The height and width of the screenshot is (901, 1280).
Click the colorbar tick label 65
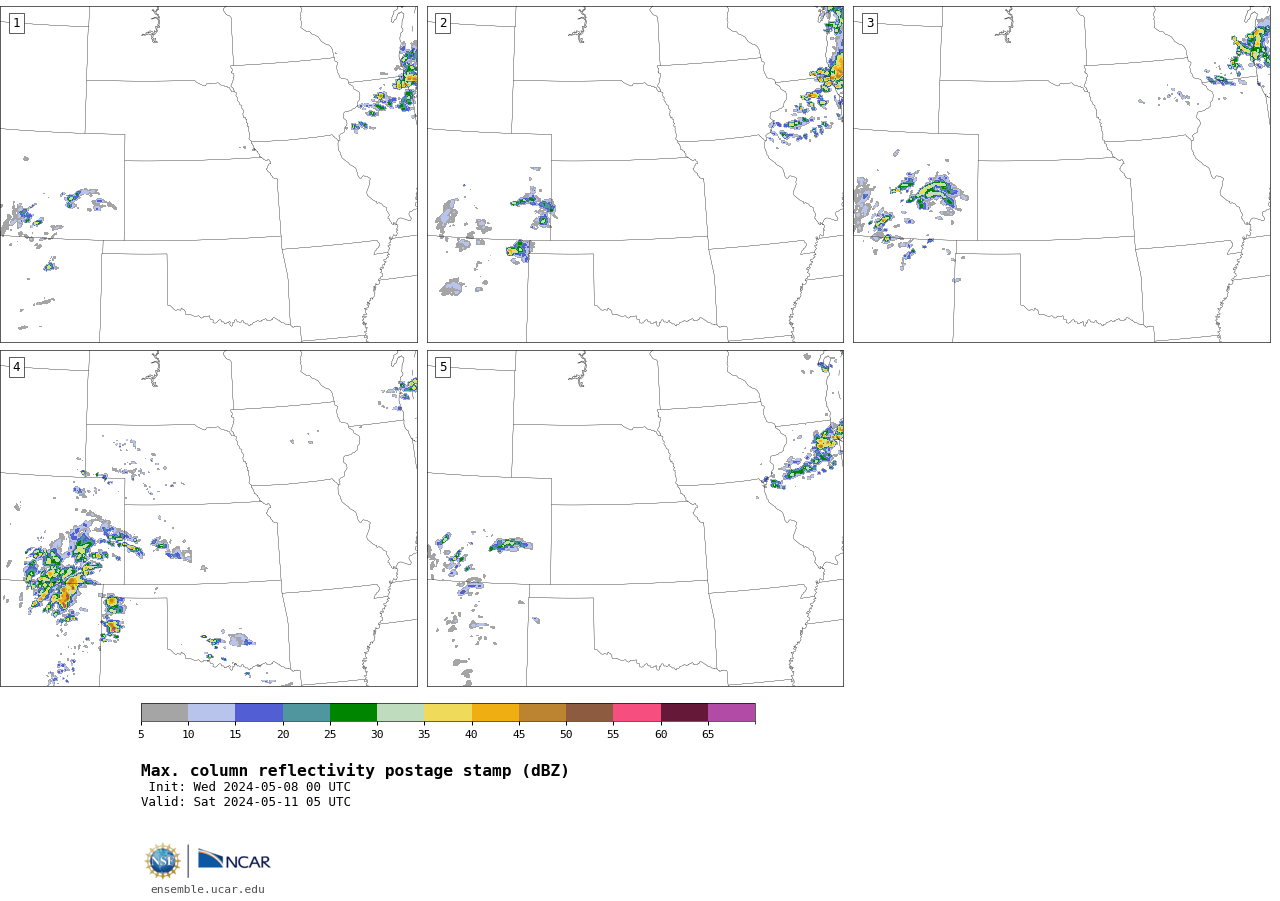pyautogui.click(x=708, y=734)
